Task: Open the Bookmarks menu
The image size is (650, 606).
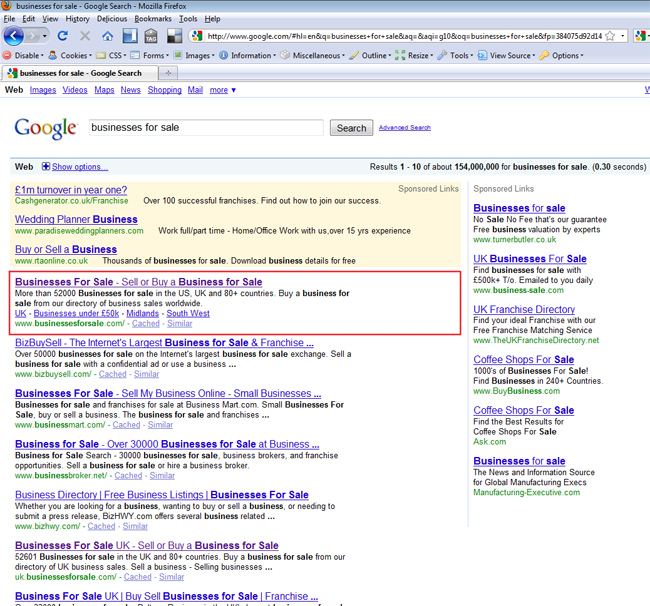Action: (x=153, y=19)
